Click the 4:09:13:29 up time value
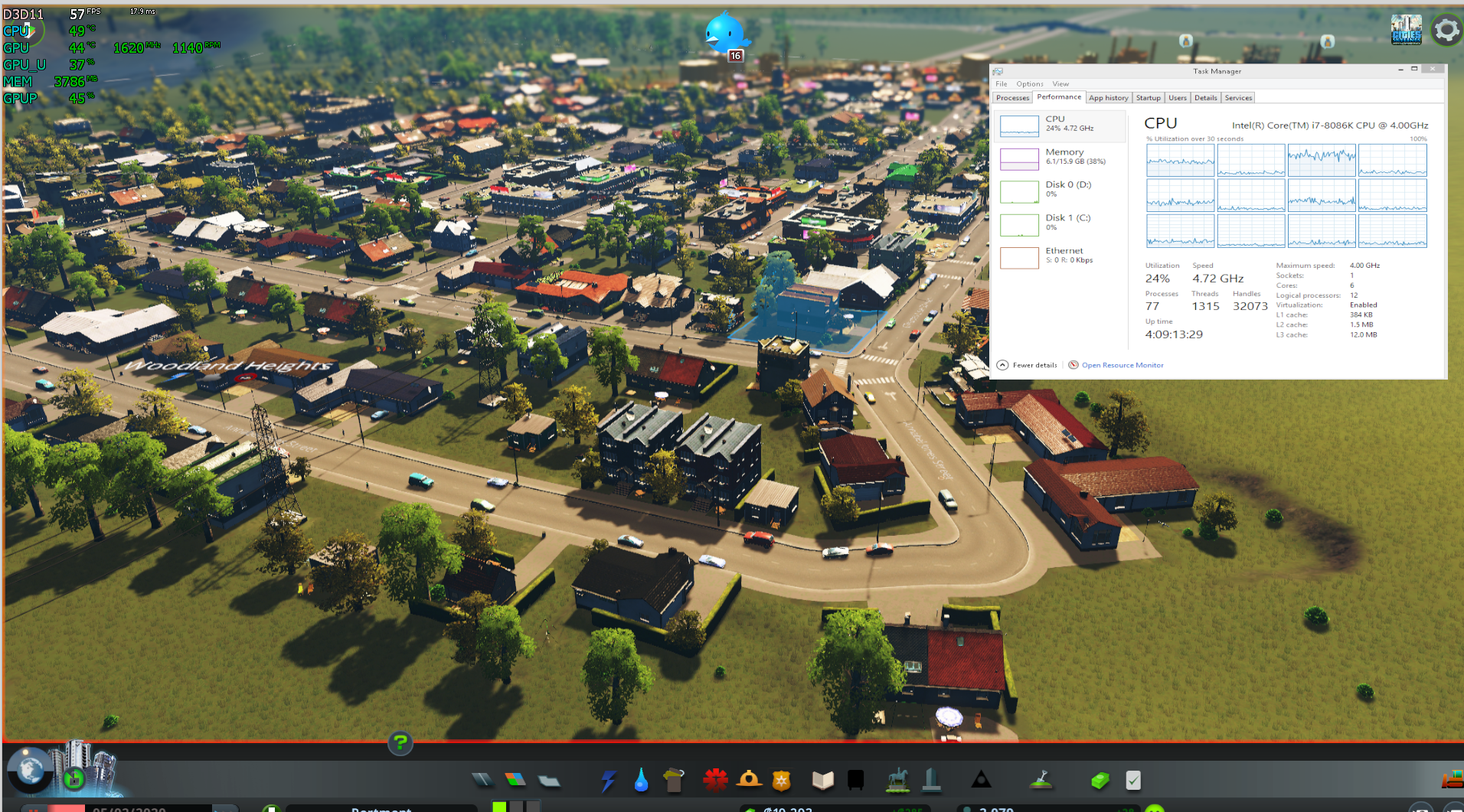1464x812 pixels. [x=1174, y=334]
